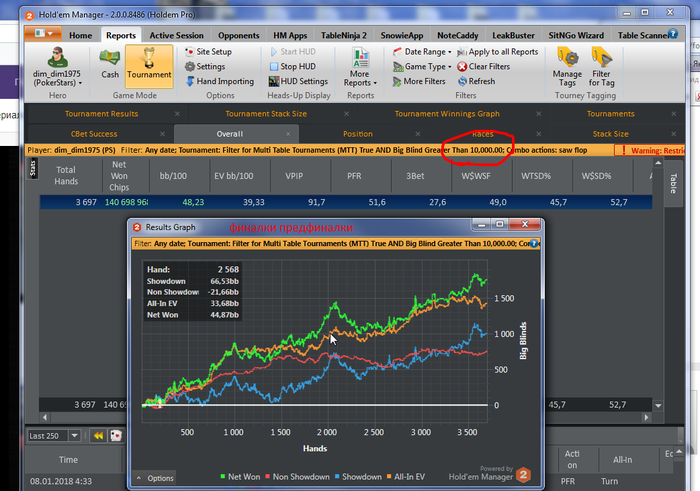Click Apply to all Reports
The image size is (700, 491).
[x=498, y=52]
